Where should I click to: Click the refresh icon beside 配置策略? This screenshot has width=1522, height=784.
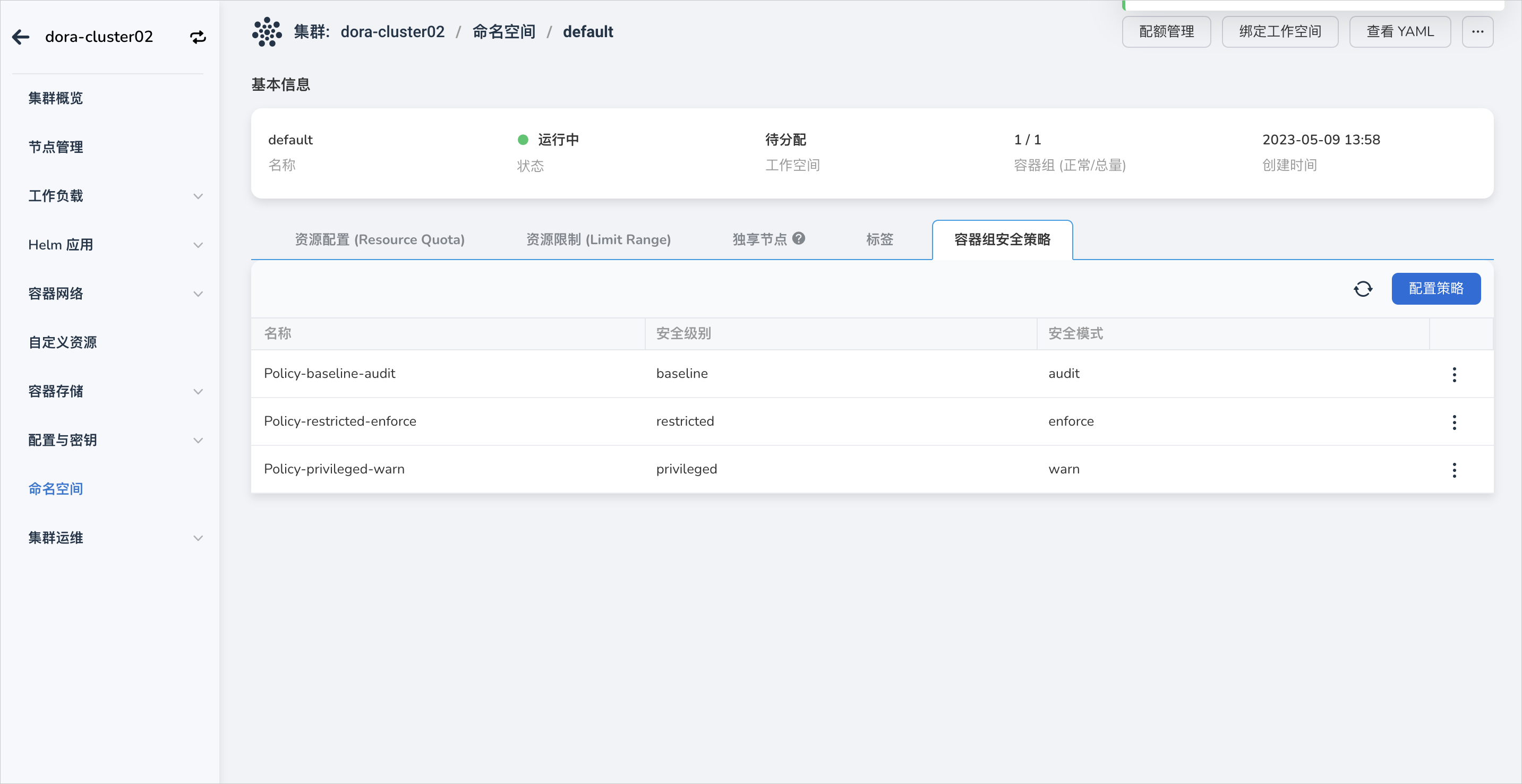1363,289
